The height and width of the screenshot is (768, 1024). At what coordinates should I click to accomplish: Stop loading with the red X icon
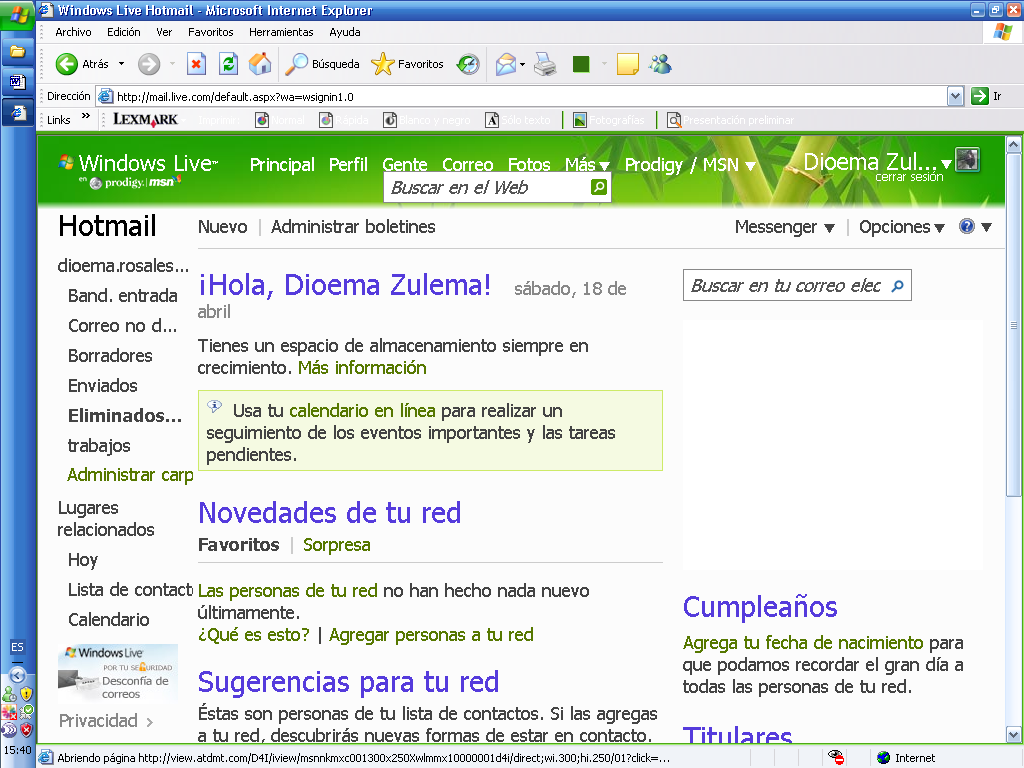click(x=196, y=64)
